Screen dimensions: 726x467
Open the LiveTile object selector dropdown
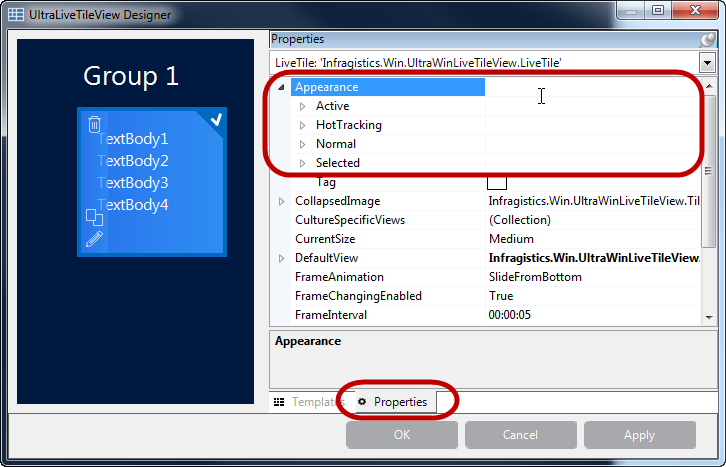pos(708,62)
